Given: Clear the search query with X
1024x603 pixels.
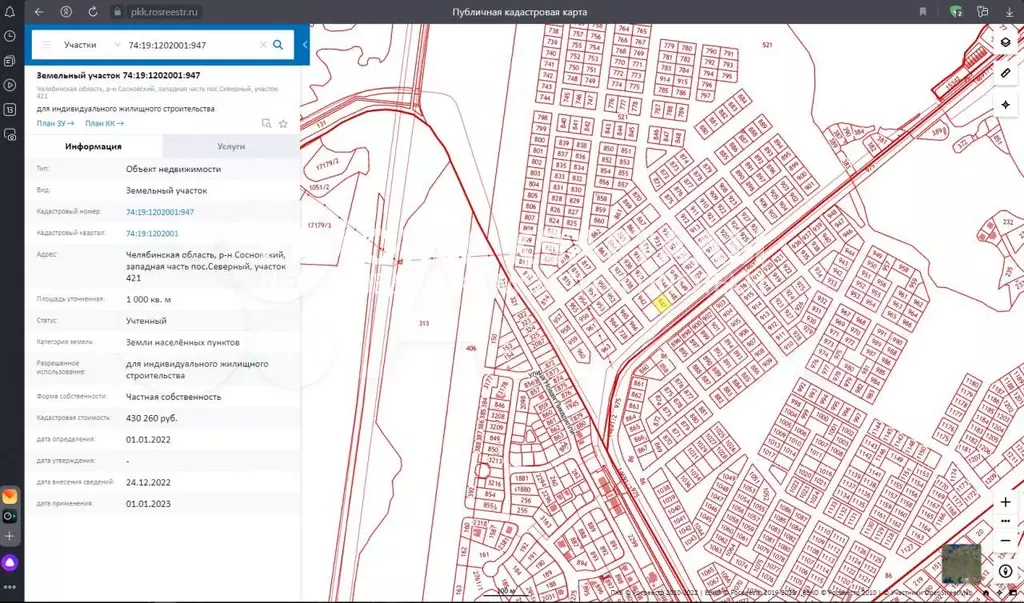Looking at the screenshot, I should 263,45.
